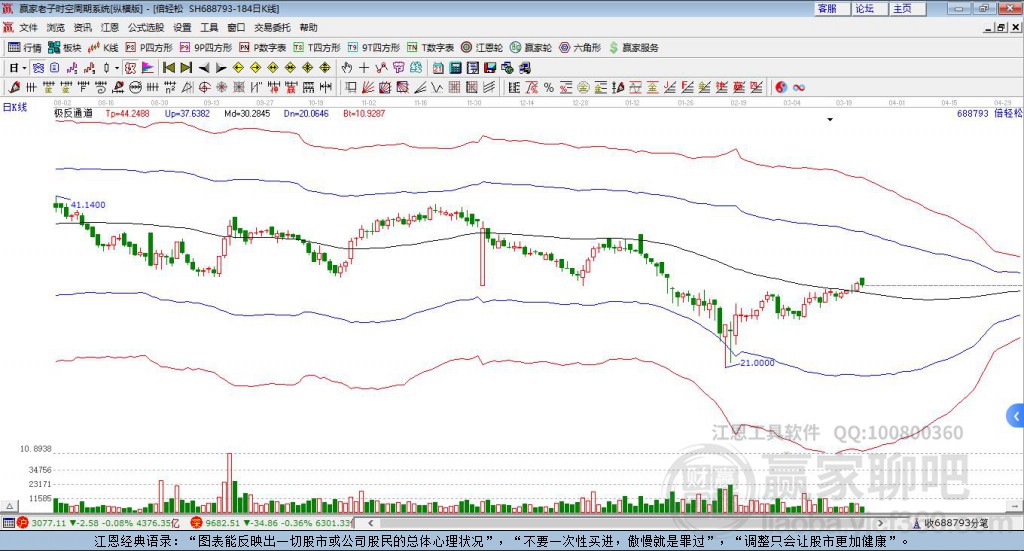Screen dimensions: 1024x551
Task: Open the 江恩 menu
Action: coord(110,27)
